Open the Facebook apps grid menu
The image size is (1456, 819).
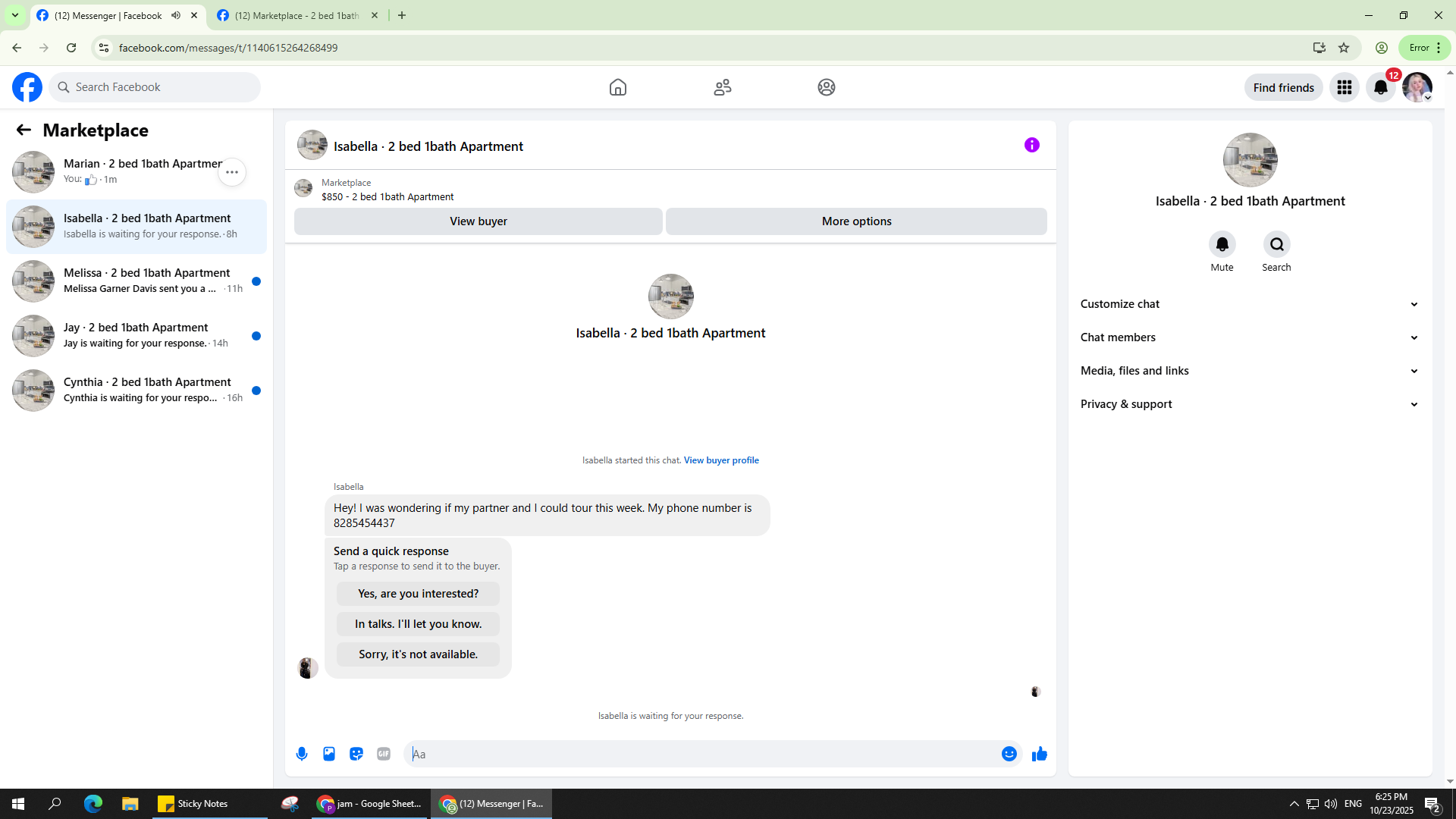pyautogui.click(x=1344, y=87)
